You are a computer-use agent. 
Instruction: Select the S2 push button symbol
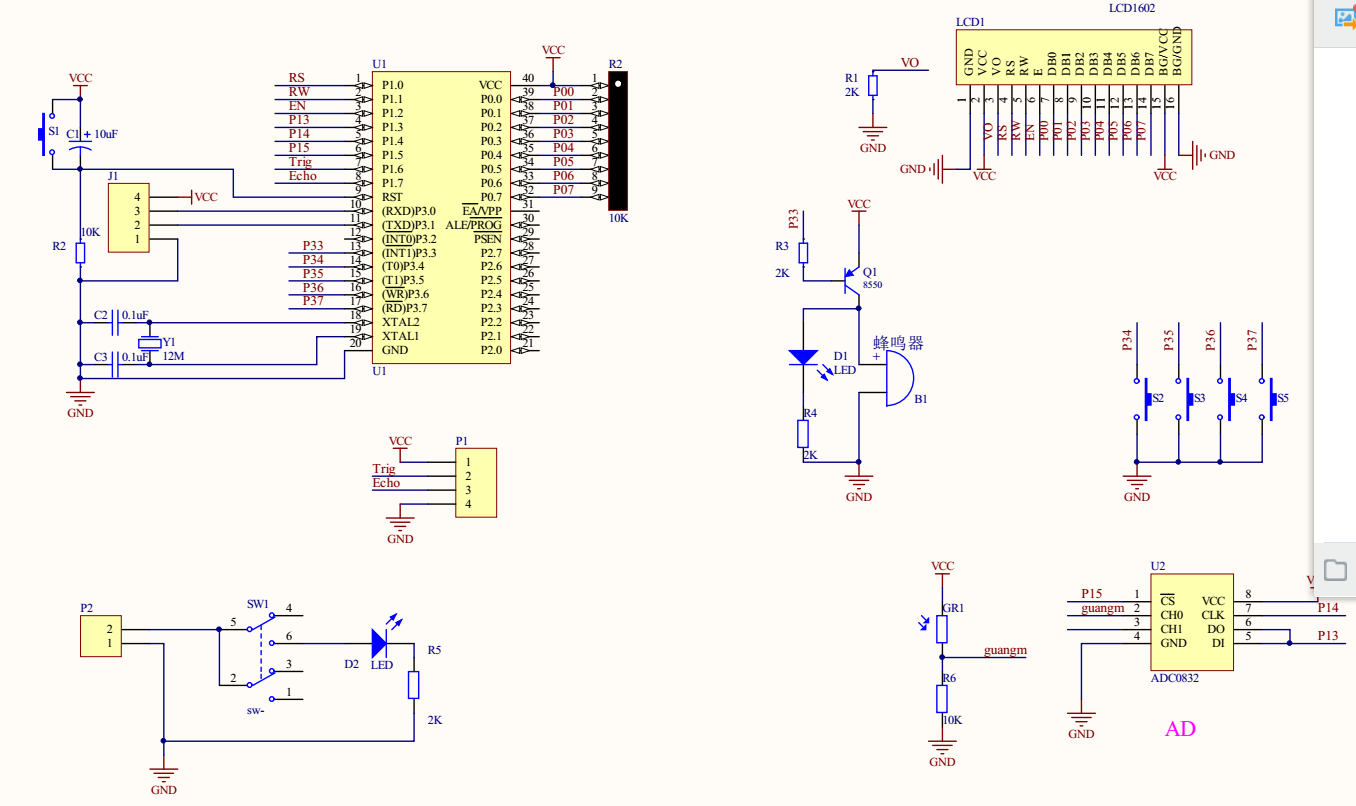tap(1143, 399)
